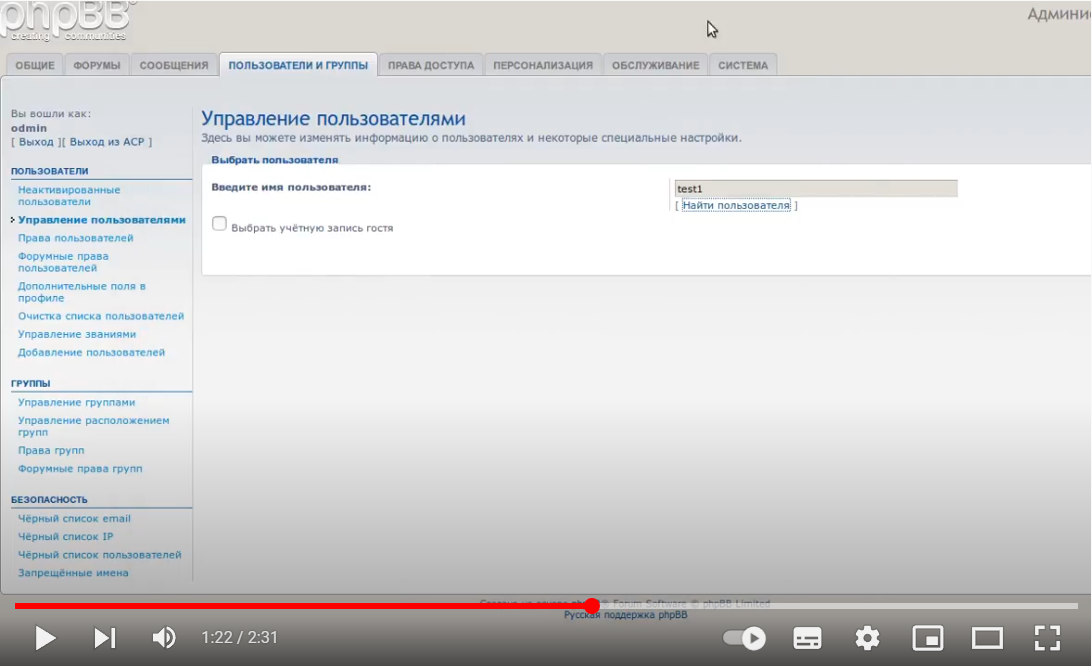Open 'Управление расположением групп' link
The image size is (1092, 666).
(93, 426)
